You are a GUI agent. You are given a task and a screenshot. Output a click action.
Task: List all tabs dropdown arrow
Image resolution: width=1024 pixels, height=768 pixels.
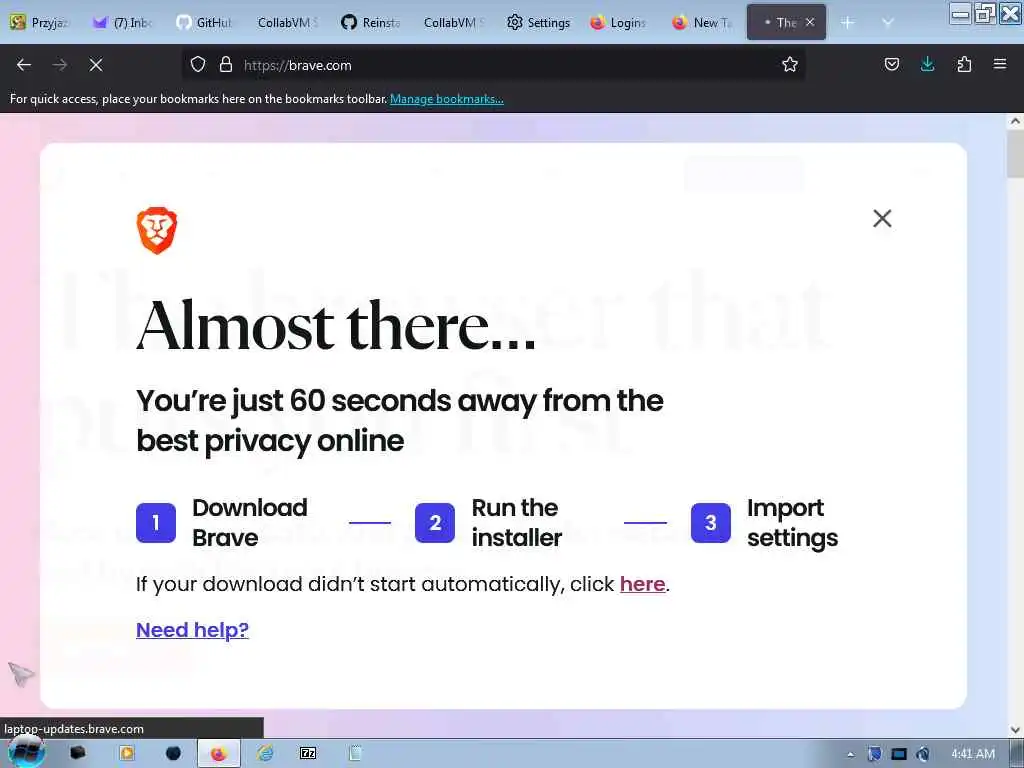point(888,23)
